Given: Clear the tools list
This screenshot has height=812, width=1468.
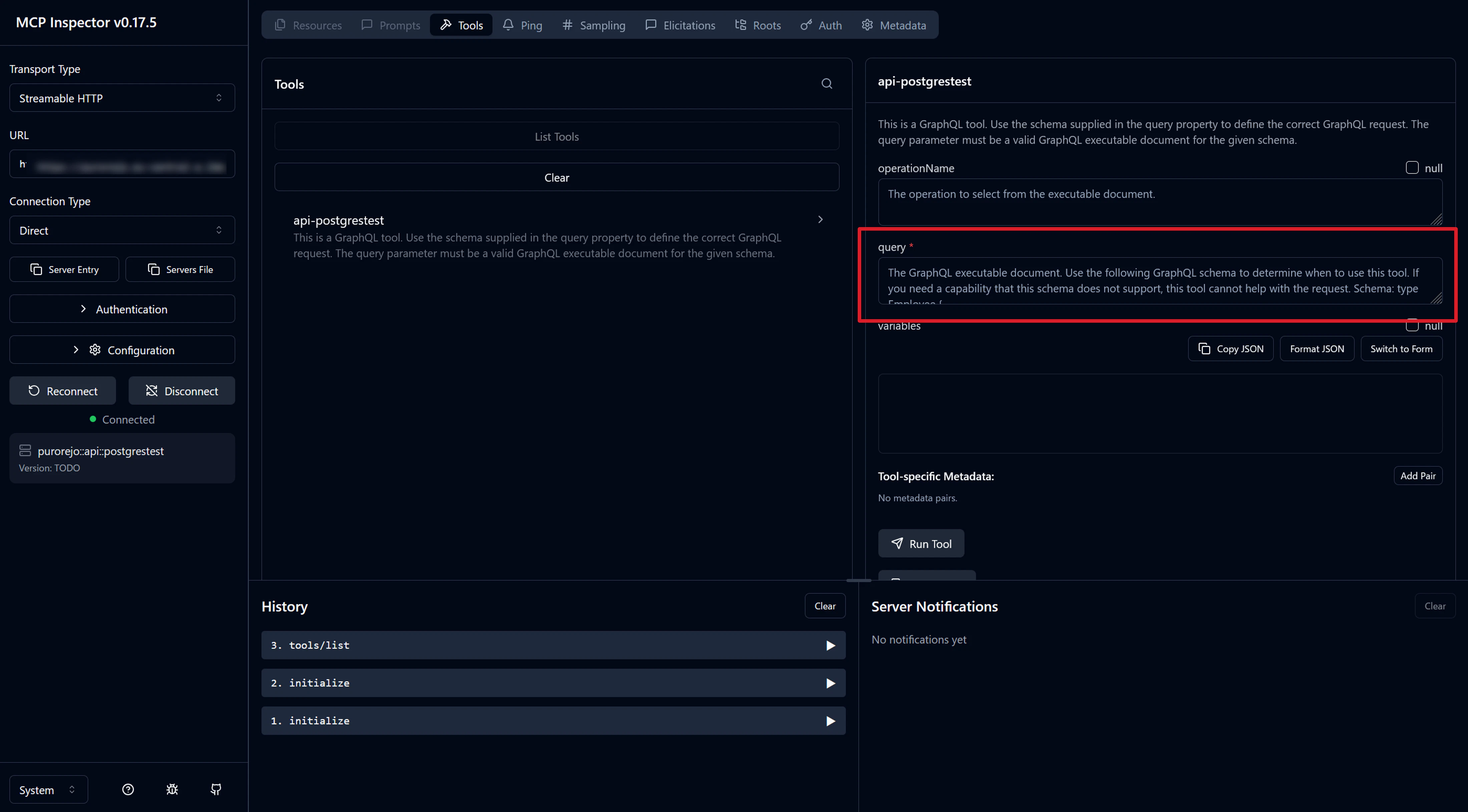Looking at the screenshot, I should (556, 178).
